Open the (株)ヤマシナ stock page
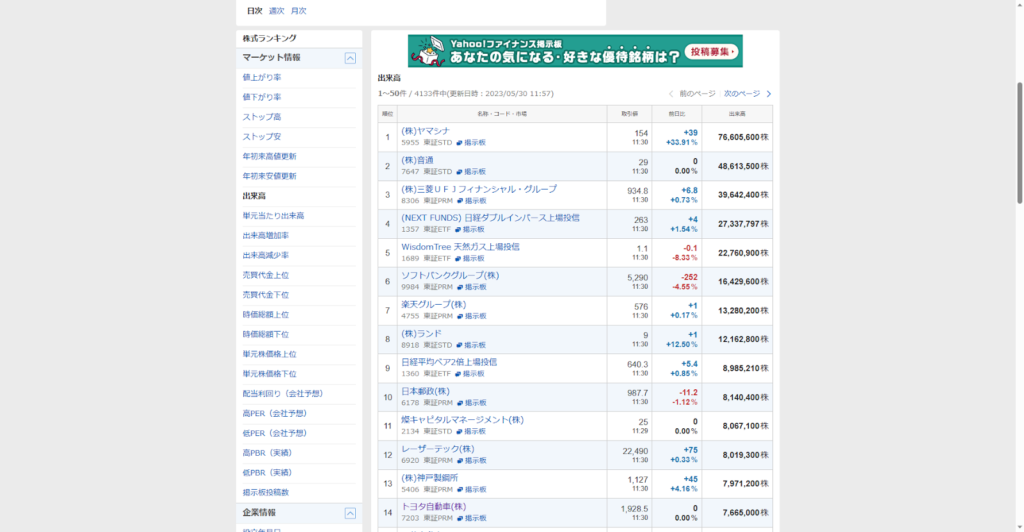 (425, 131)
